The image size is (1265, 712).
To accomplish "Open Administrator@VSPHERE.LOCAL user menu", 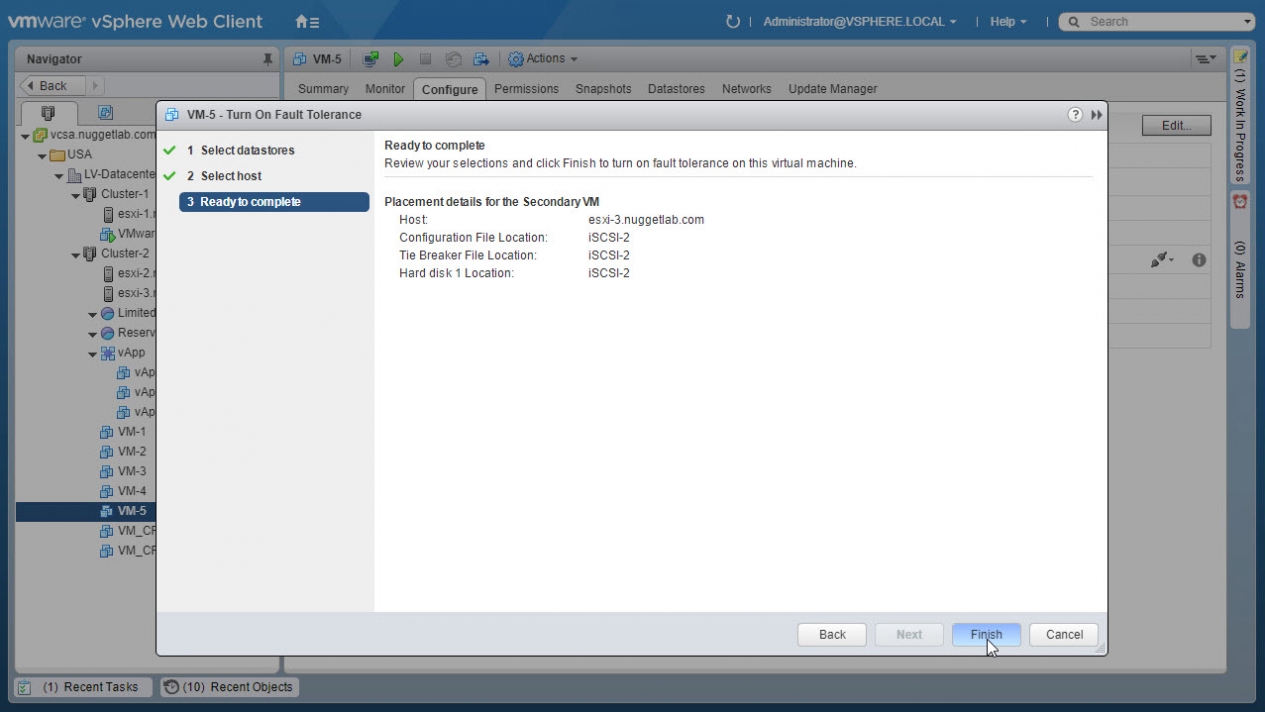I will 859,21.
